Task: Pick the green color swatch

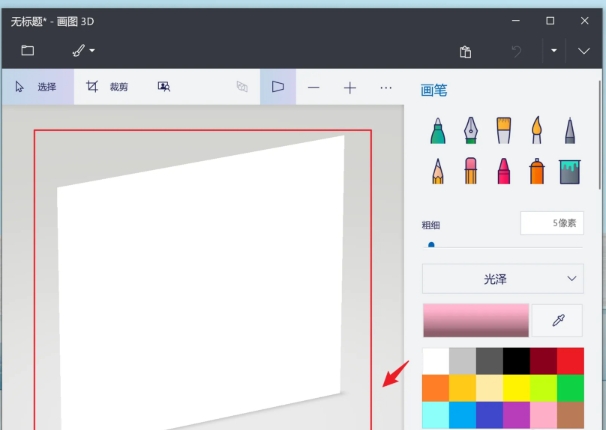Action: coord(570,388)
